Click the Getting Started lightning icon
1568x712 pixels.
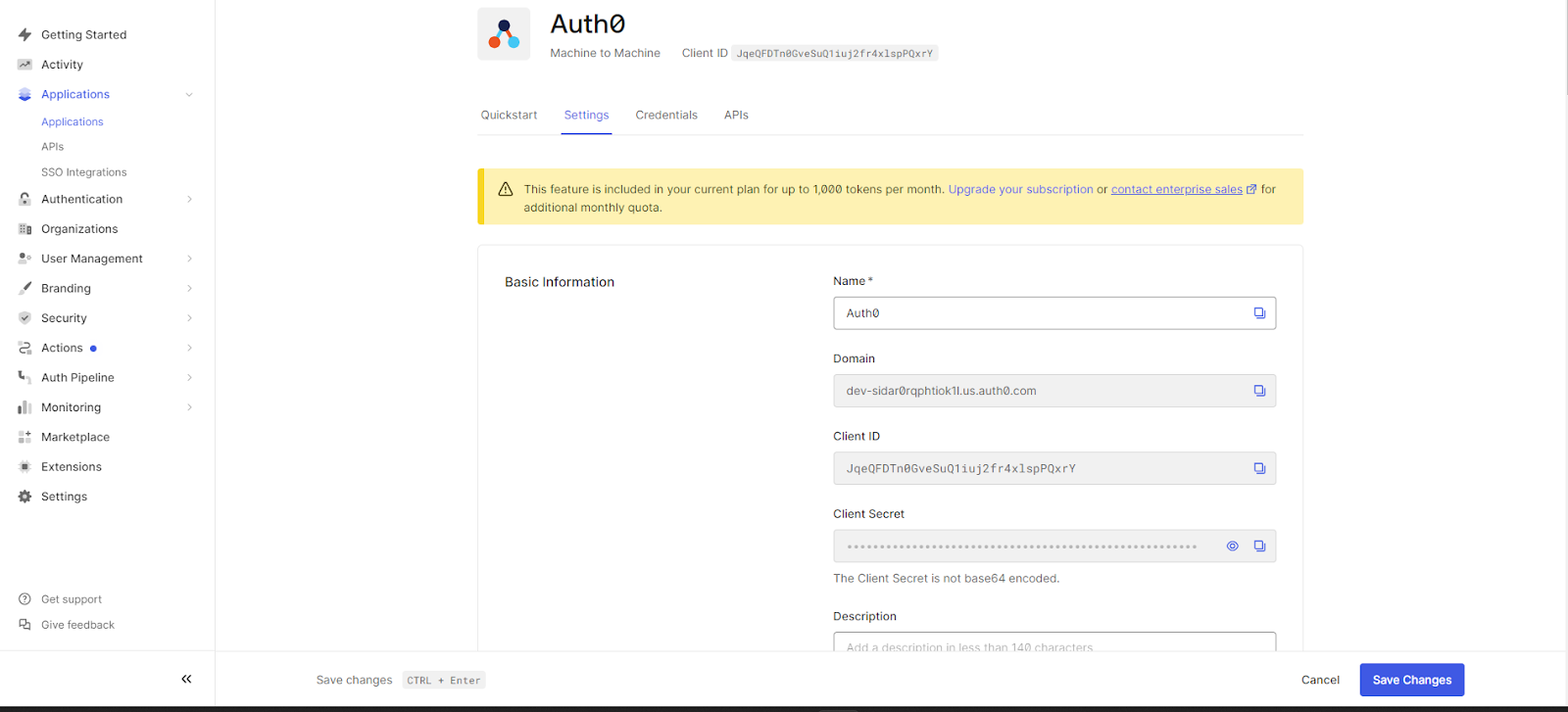point(24,34)
